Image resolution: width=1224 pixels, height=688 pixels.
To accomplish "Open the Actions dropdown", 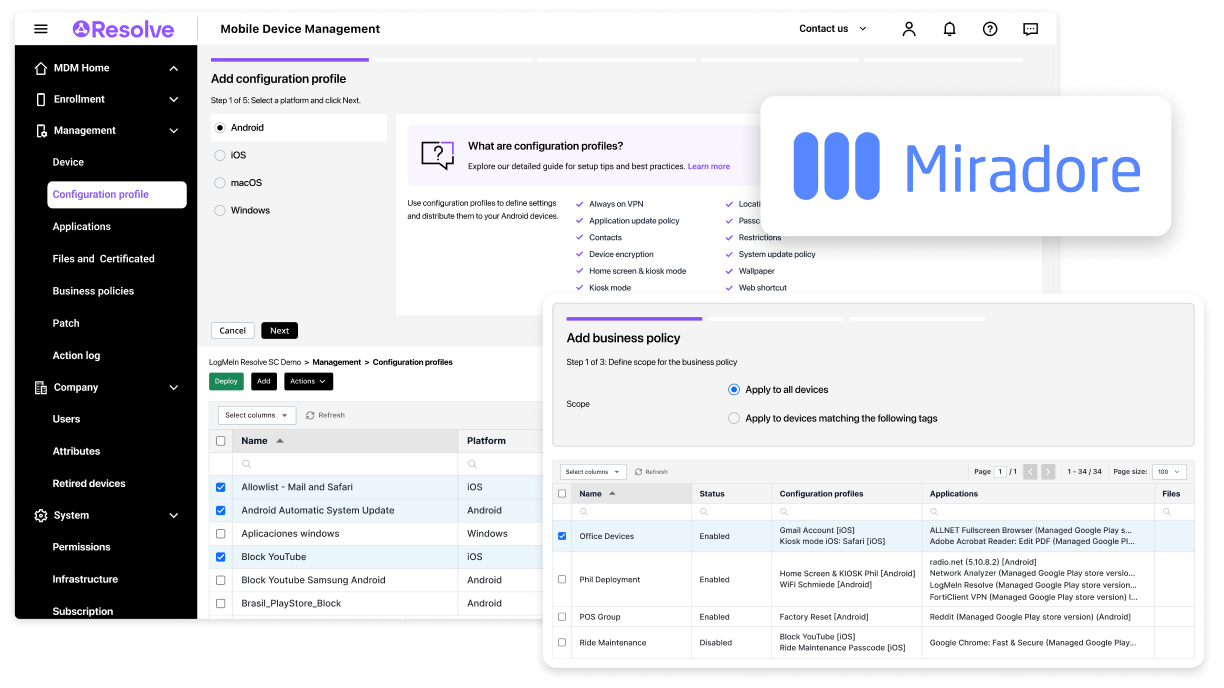I will 307,381.
